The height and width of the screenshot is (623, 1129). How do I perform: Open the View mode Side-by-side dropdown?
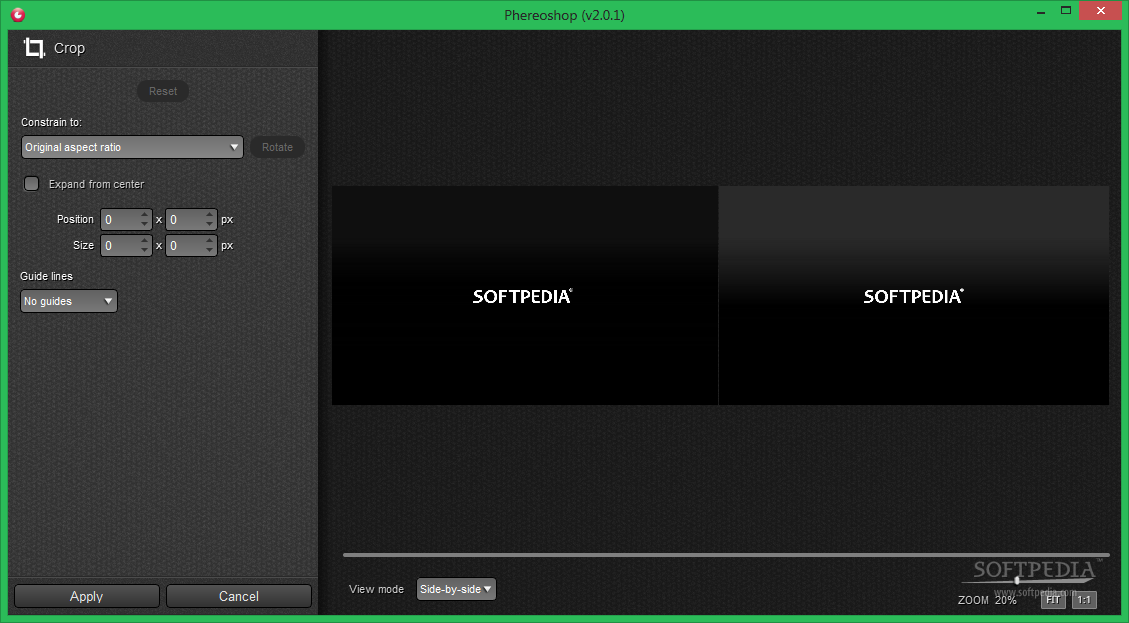(456, 589)
